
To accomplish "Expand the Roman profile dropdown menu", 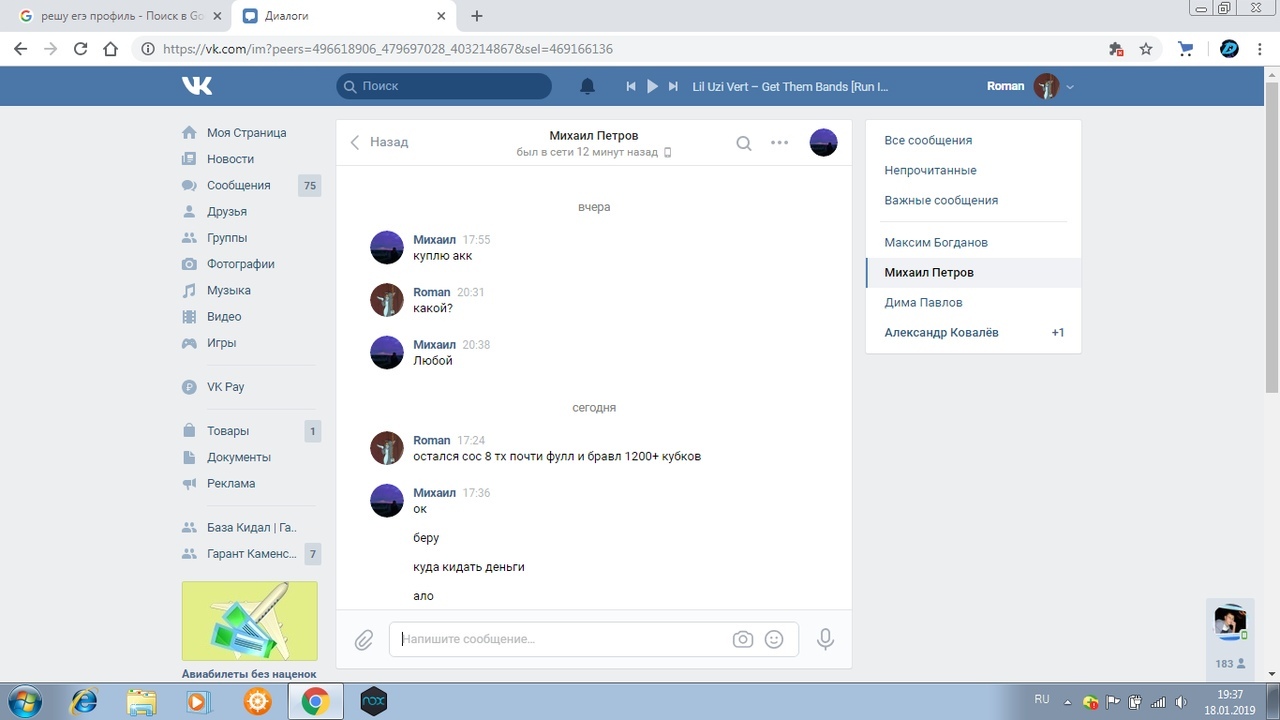I will pos(1069,87).
